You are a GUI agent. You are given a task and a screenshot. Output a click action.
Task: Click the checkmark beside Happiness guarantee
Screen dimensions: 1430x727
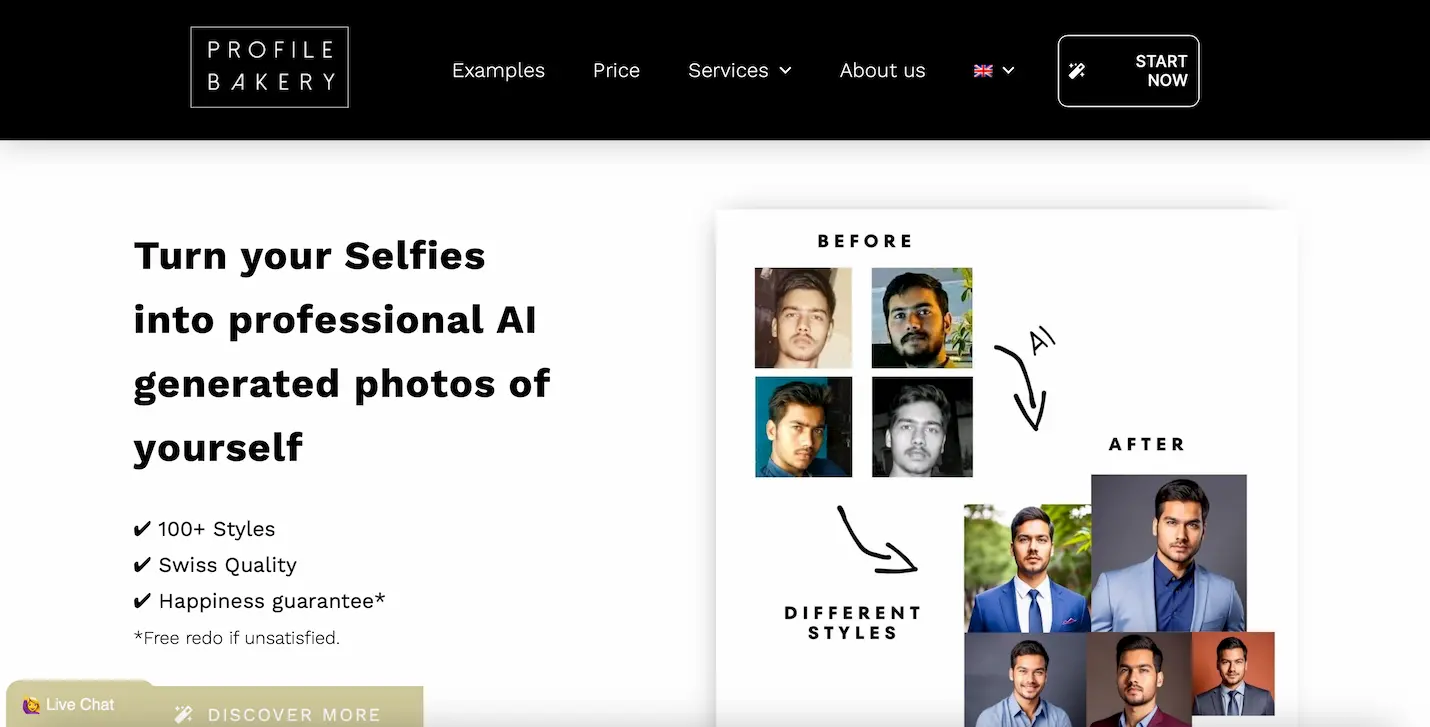coord(141,600)
